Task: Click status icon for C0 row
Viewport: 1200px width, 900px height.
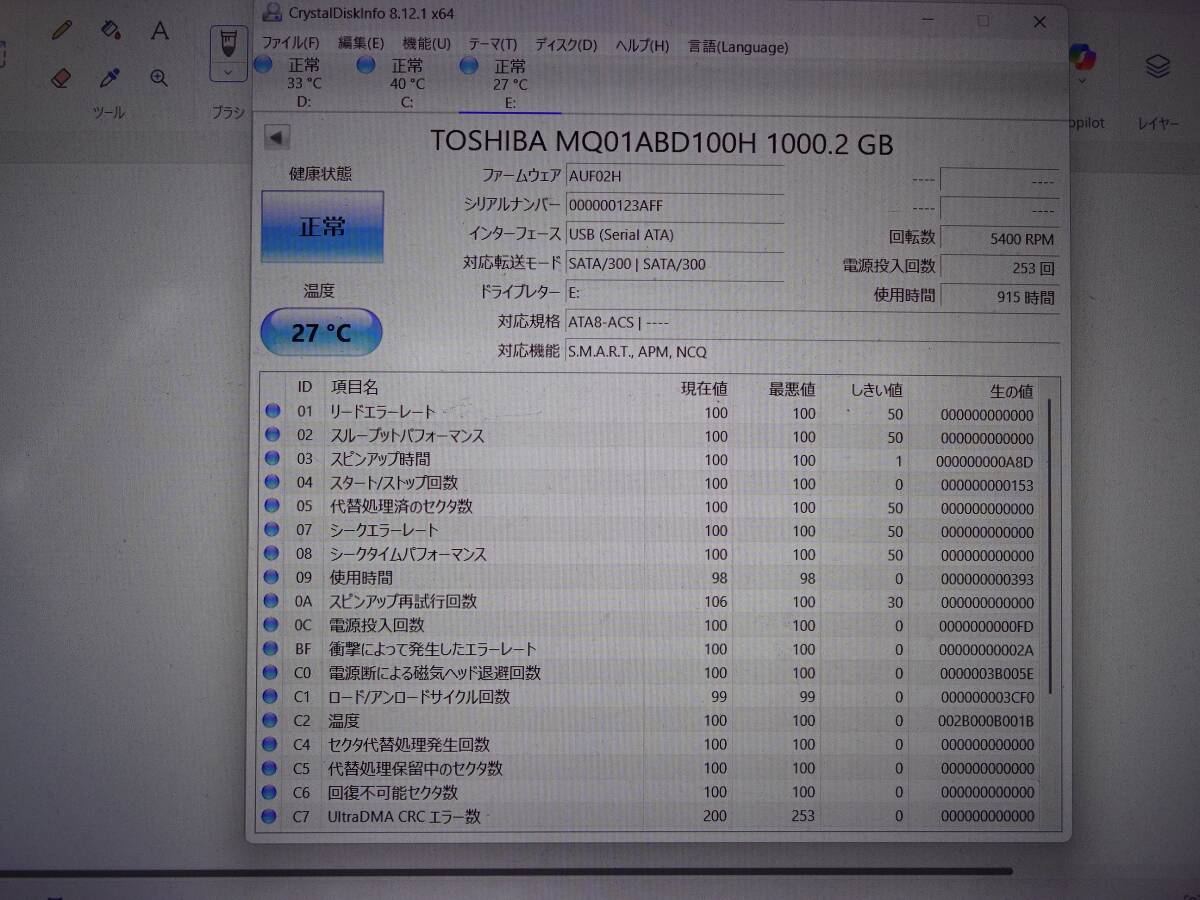Action: click(x=270, y=673)
